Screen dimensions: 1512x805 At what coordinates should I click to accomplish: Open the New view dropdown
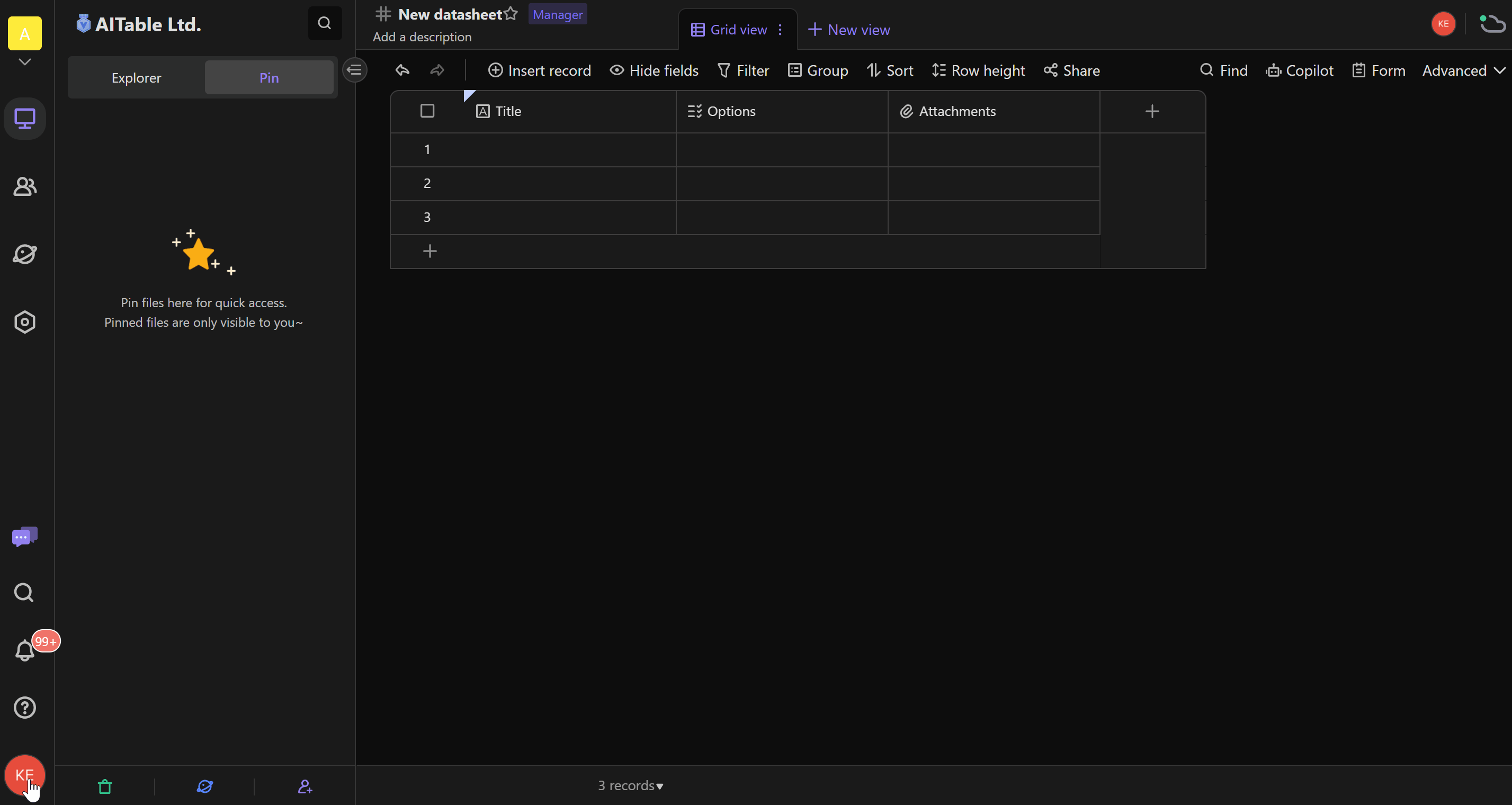(849, 29)
